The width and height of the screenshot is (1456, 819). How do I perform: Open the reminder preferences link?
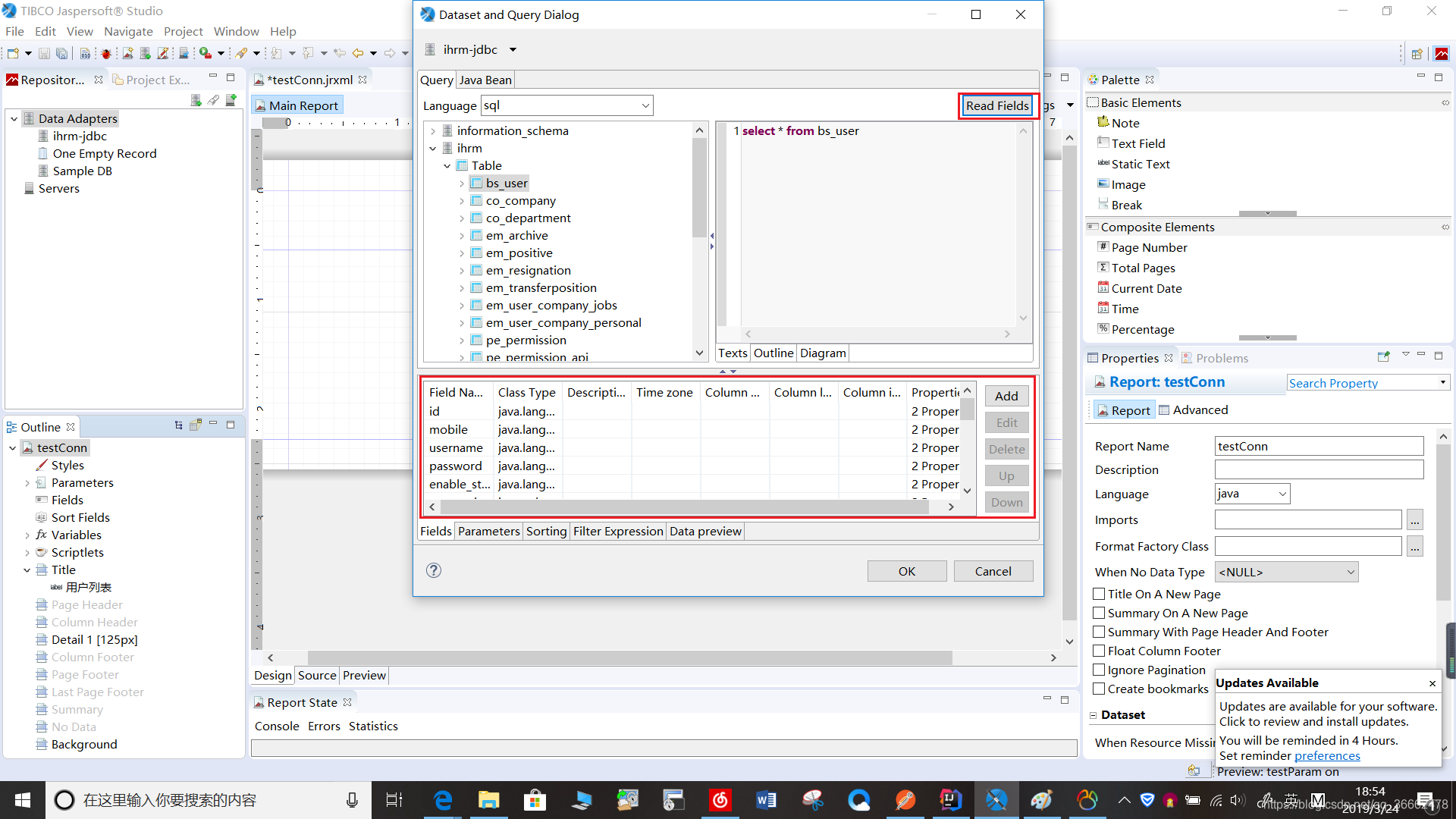(1327, 756)
